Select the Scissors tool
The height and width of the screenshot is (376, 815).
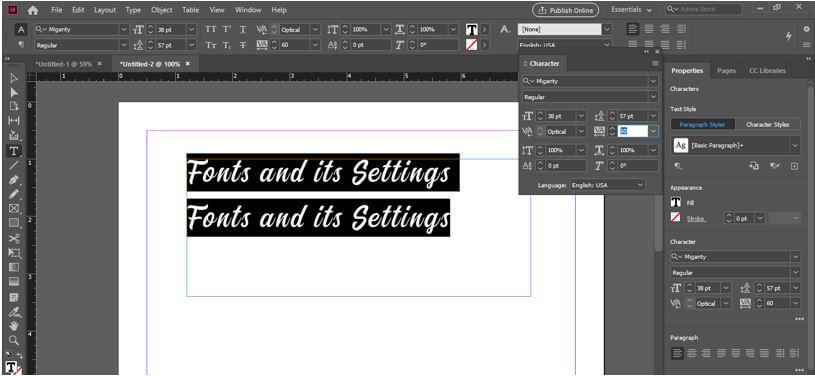click(14, 239)
